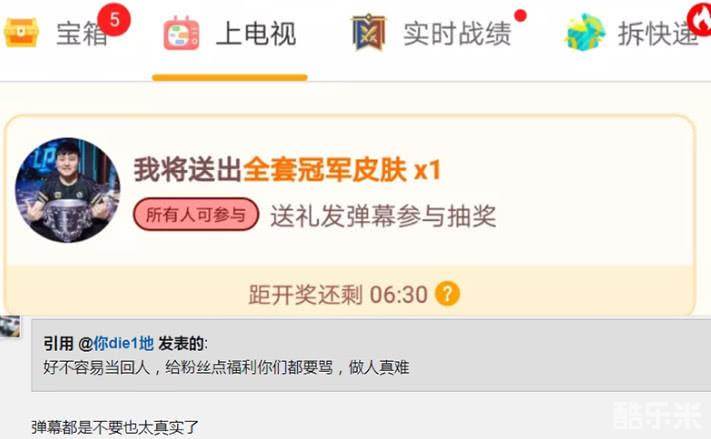711x439 pixels.
Task: Click the pink TV icon
Action: tap(181, 33)
